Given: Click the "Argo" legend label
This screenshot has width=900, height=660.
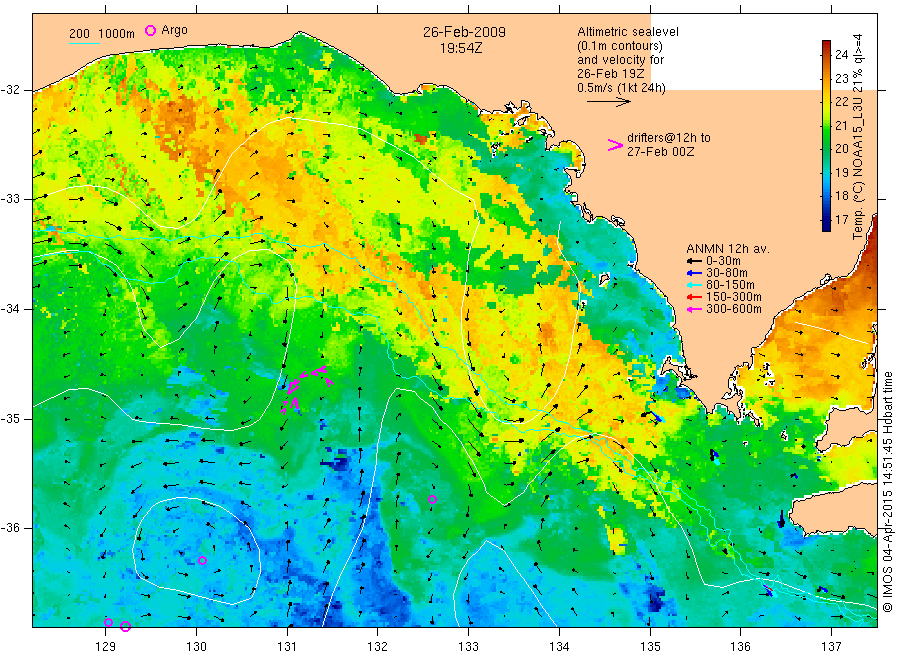Looking at the screenshot, I should [174, 30].
